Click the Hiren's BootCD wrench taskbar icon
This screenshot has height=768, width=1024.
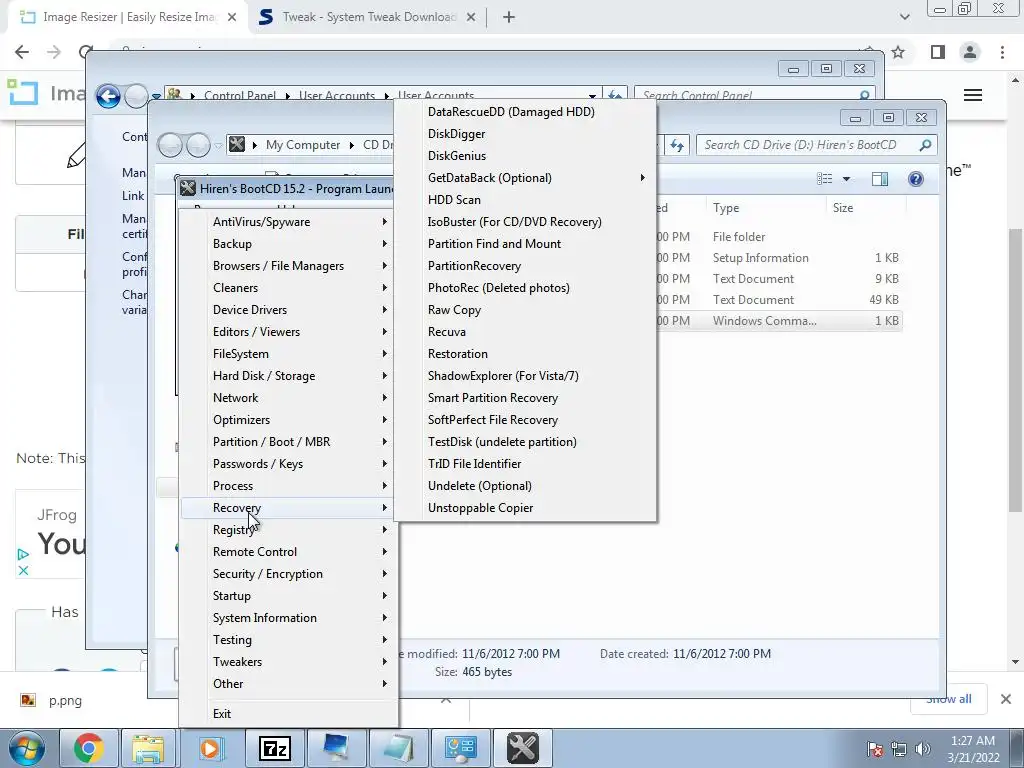[522, 748]
